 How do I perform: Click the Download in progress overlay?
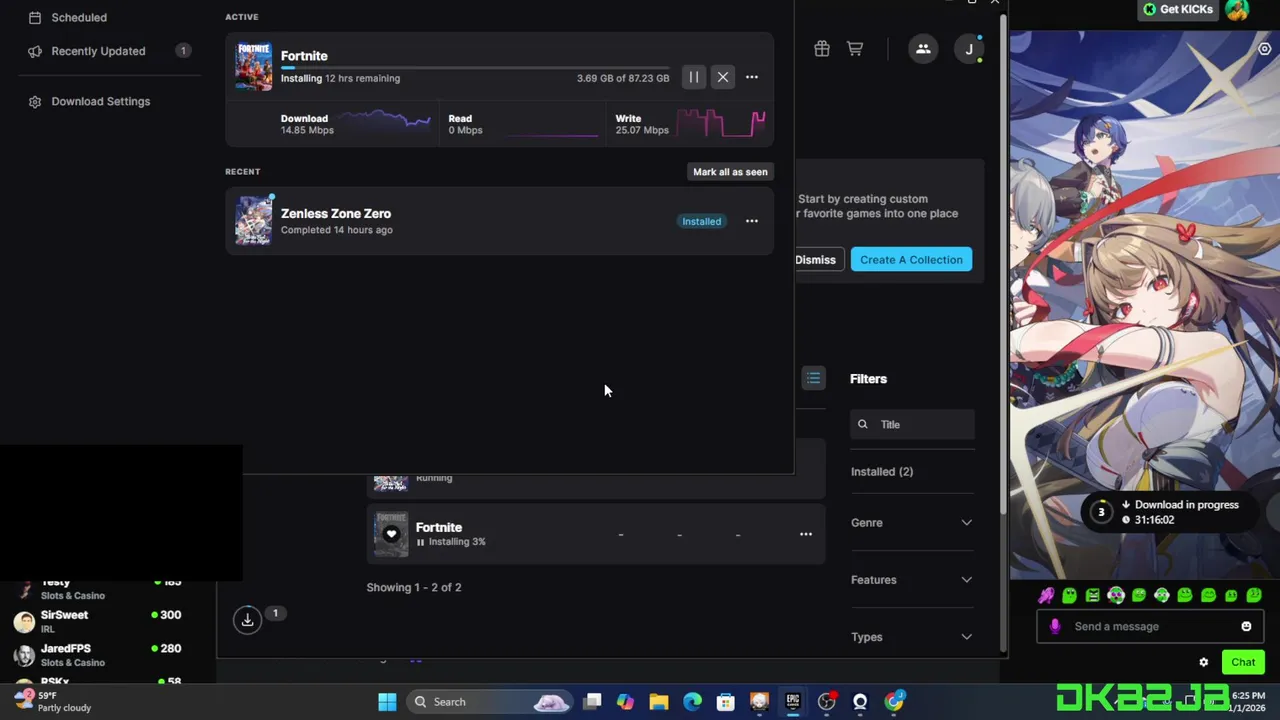1169,512
